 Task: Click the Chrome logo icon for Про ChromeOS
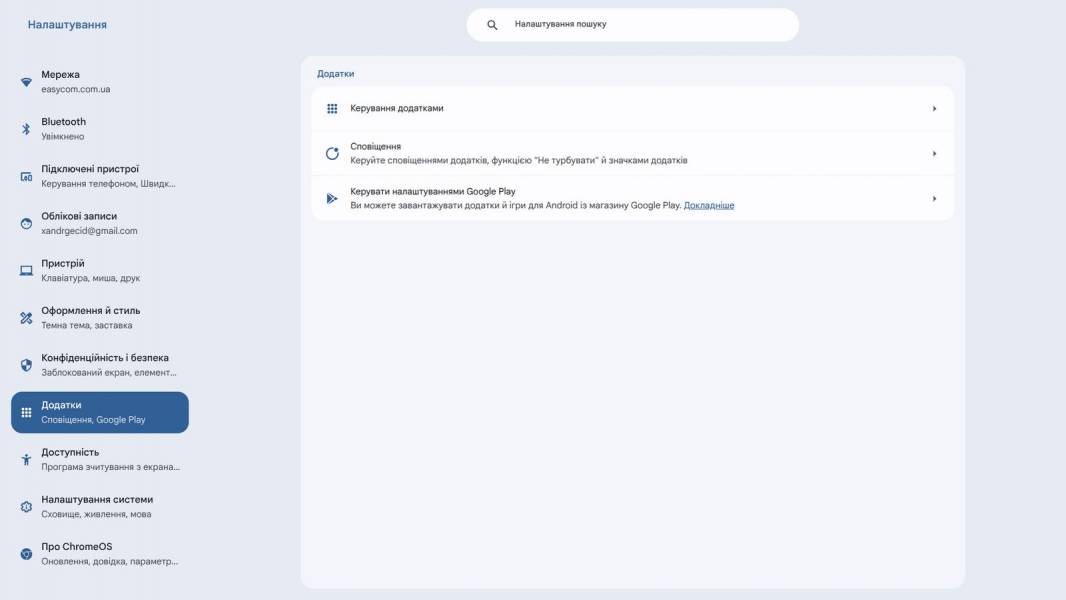(26, 554)
